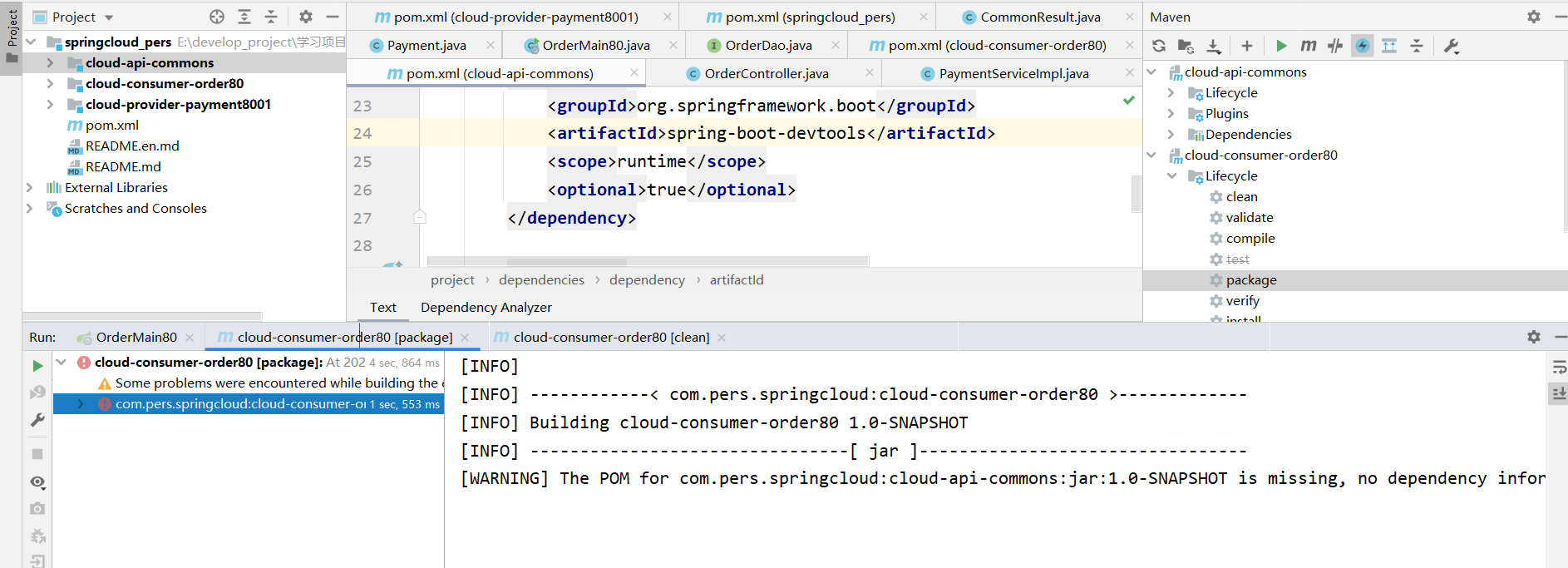Viewport: 1568px width, 568px height.
Task: Click artifactId breadcrumb in editor
Action: coord(737,279)
